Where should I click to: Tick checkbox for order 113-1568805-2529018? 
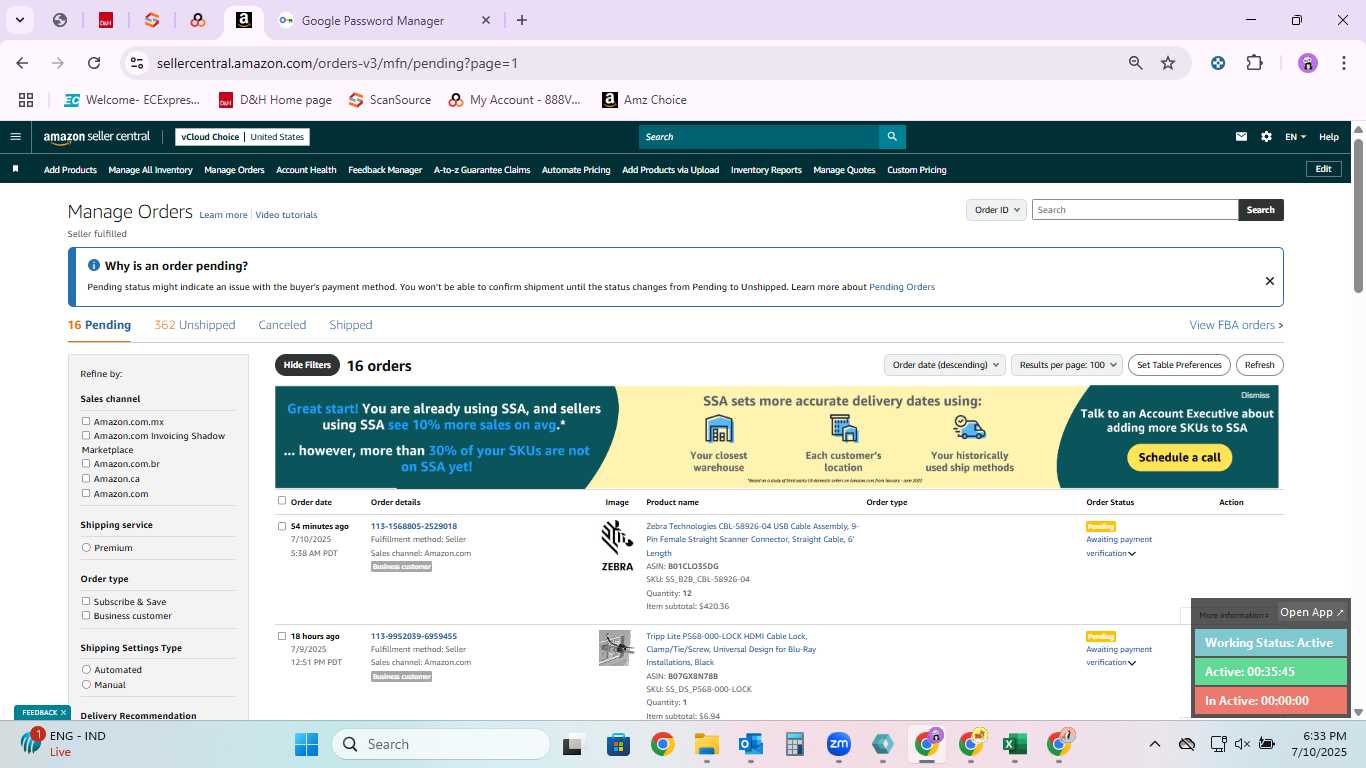pos(282,526)
